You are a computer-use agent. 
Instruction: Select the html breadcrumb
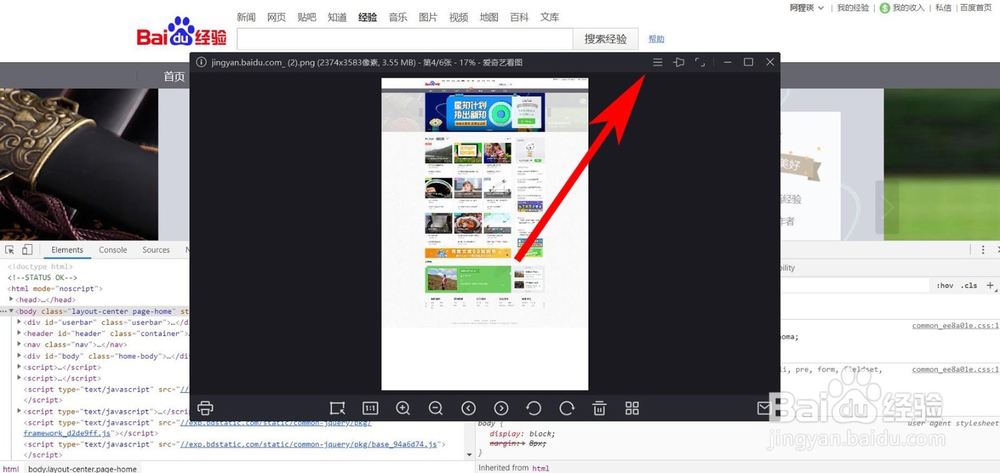(x=11, y=469)
